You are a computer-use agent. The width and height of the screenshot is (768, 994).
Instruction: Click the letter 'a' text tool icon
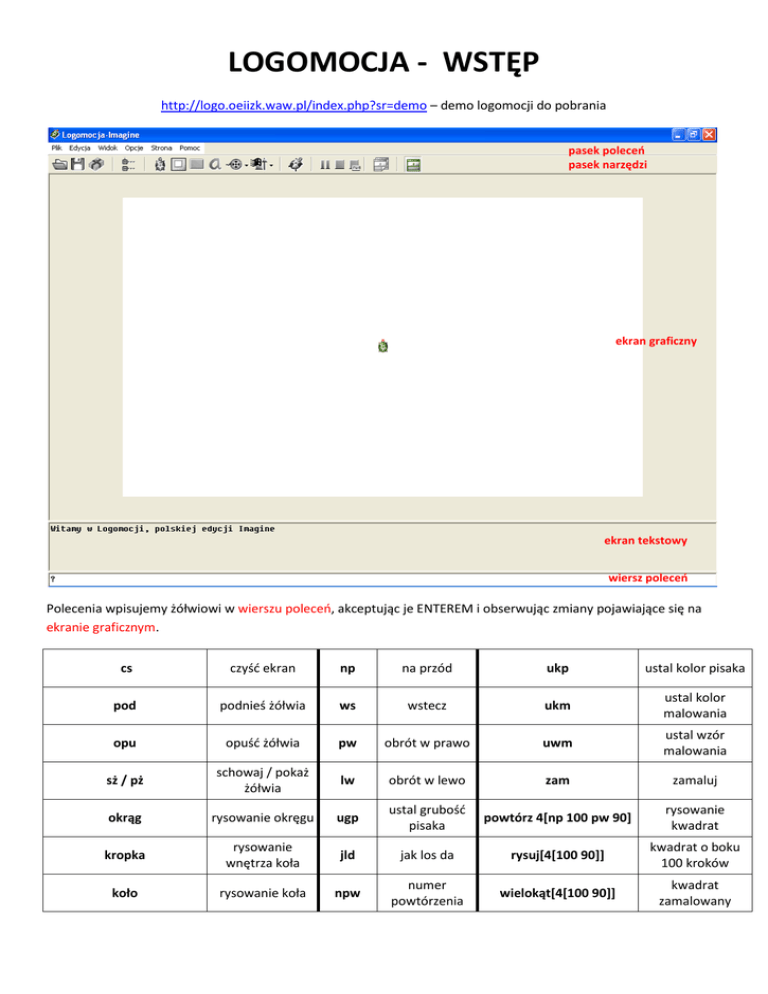tap(215, 164)
